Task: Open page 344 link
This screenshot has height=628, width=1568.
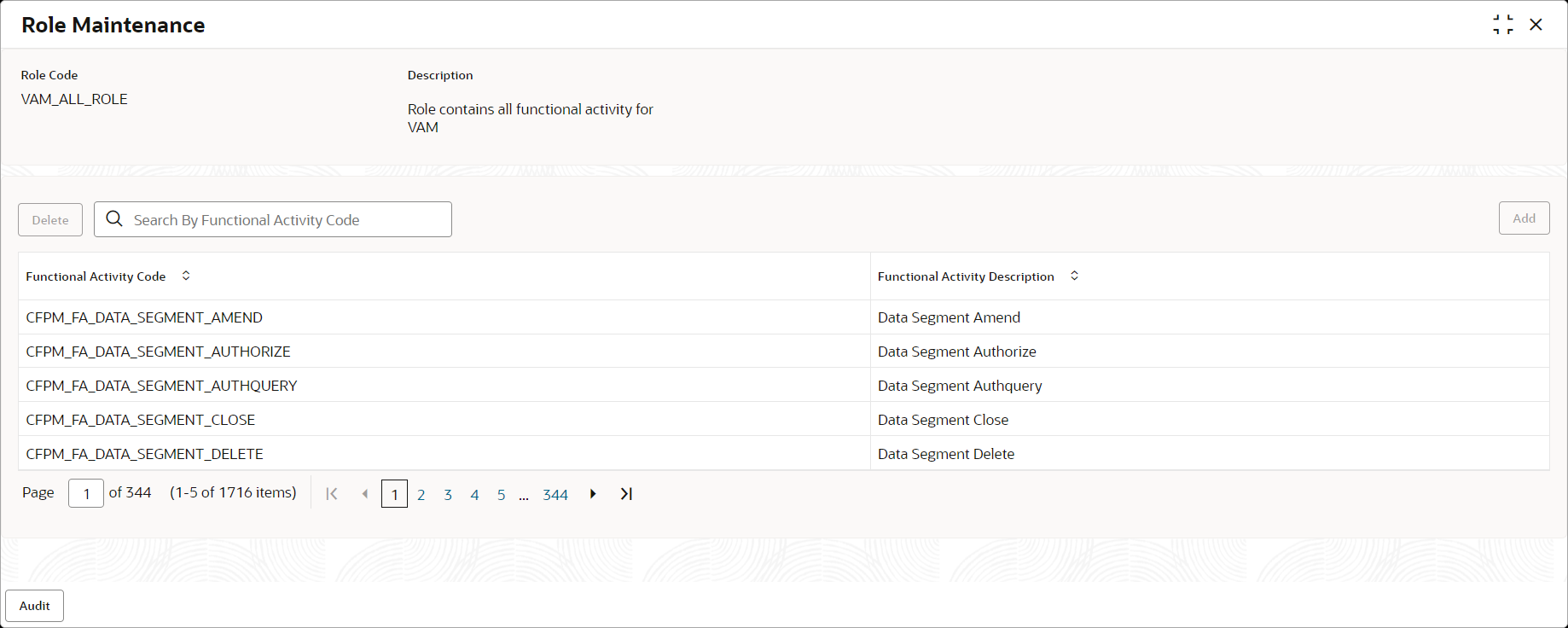Action: 555,495
